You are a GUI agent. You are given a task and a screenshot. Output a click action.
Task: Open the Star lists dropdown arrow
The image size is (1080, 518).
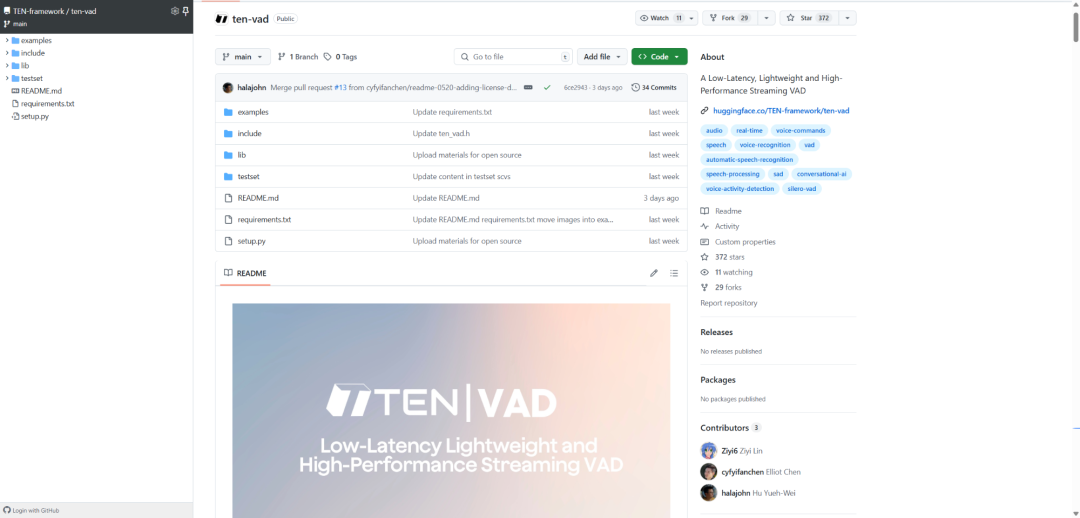pos(847,18)
